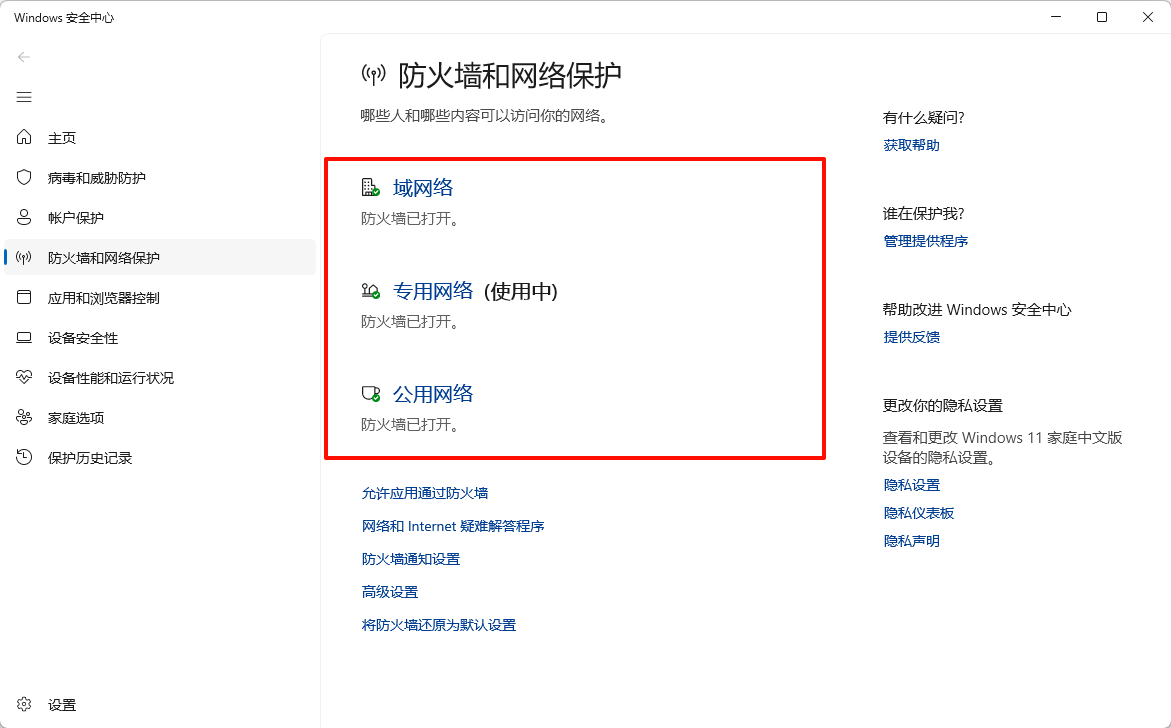Select the 设备安全性 monitor icon

click(x=23, y=337)
